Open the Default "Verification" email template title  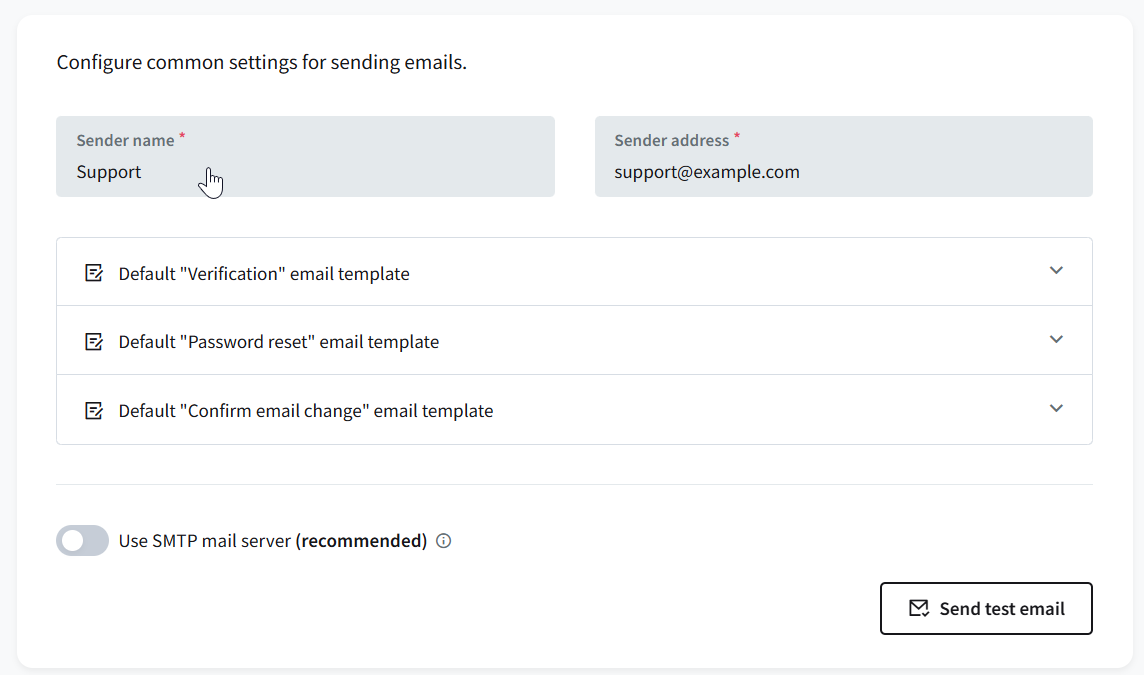coord(264,274)
